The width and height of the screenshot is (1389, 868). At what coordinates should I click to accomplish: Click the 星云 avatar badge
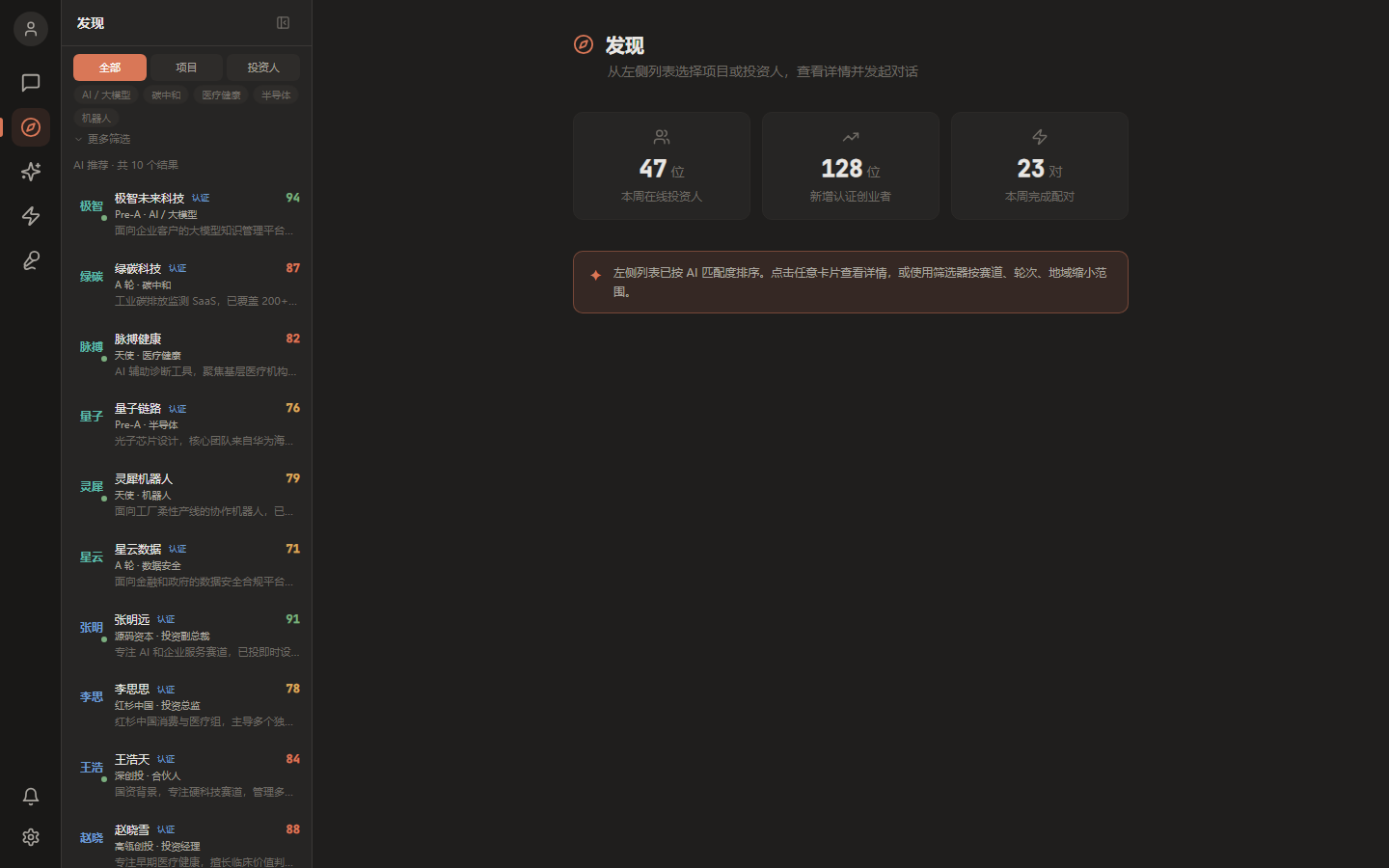coord(92,557)
